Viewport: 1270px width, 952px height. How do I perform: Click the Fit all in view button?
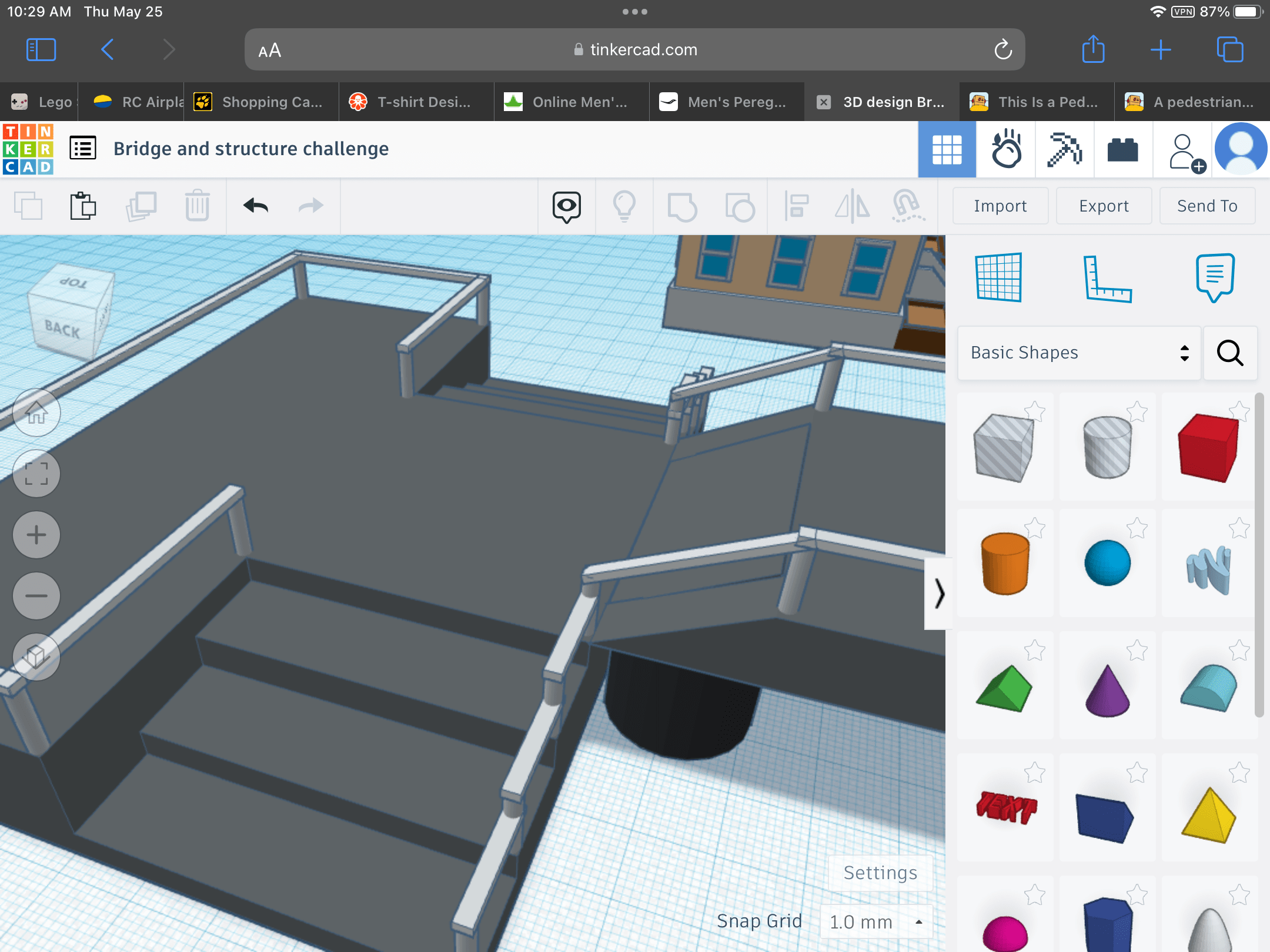tap(36, 474)
